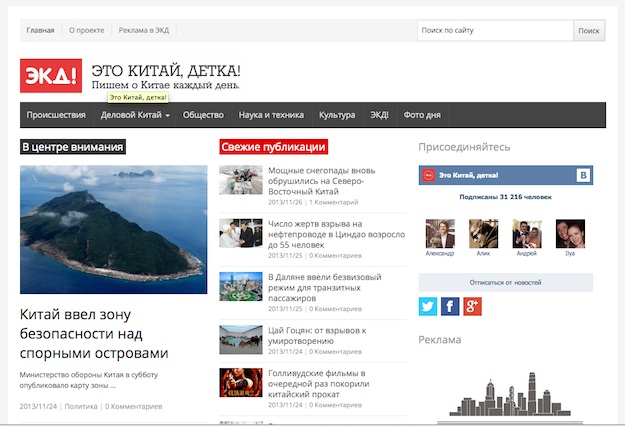This screenshot has height=426, width=625.
Task: Open article about Мощные снегопады
Action: [322, 181]
